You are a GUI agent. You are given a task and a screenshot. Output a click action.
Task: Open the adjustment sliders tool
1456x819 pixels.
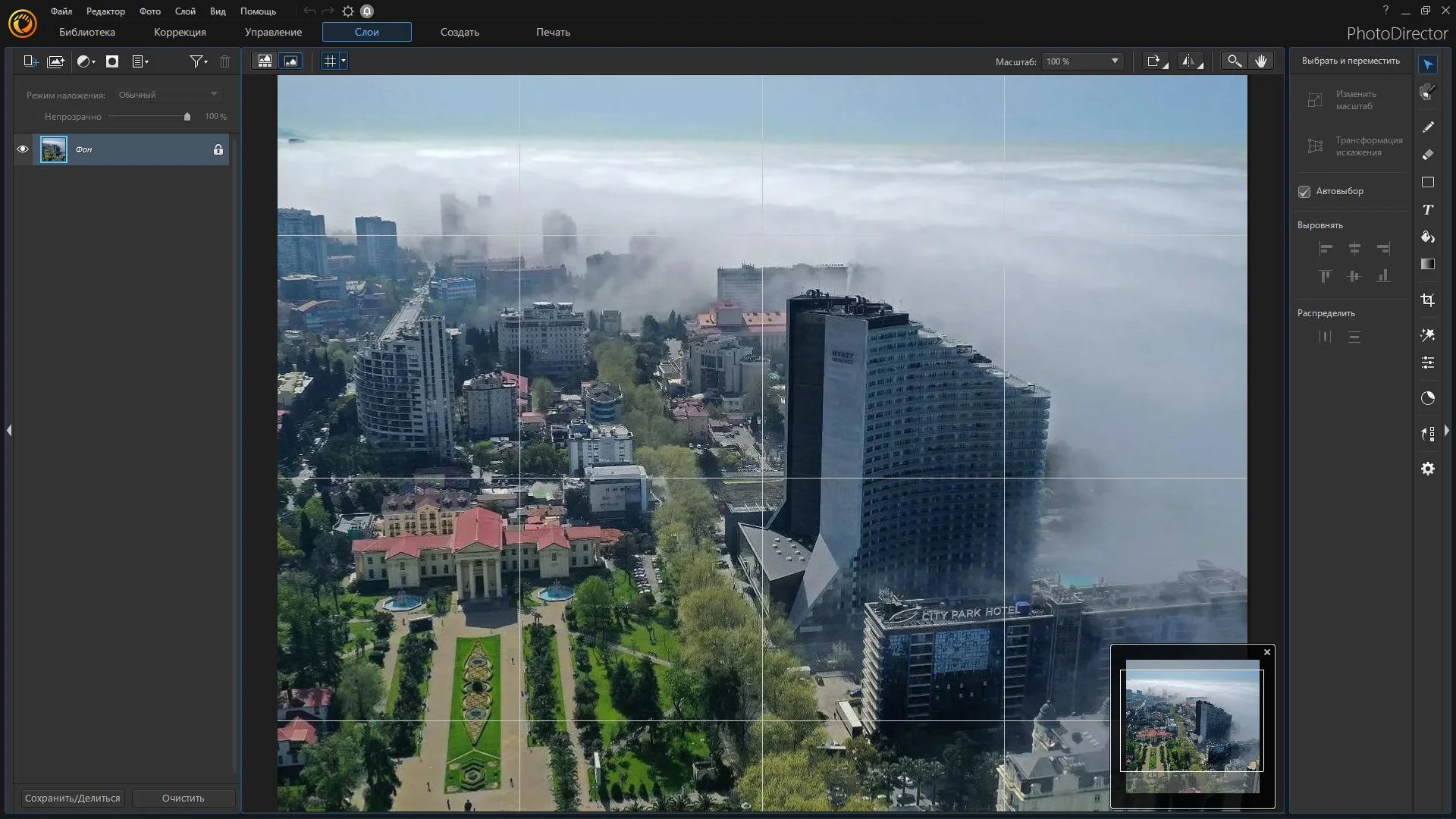click(x=1428, y=362)
